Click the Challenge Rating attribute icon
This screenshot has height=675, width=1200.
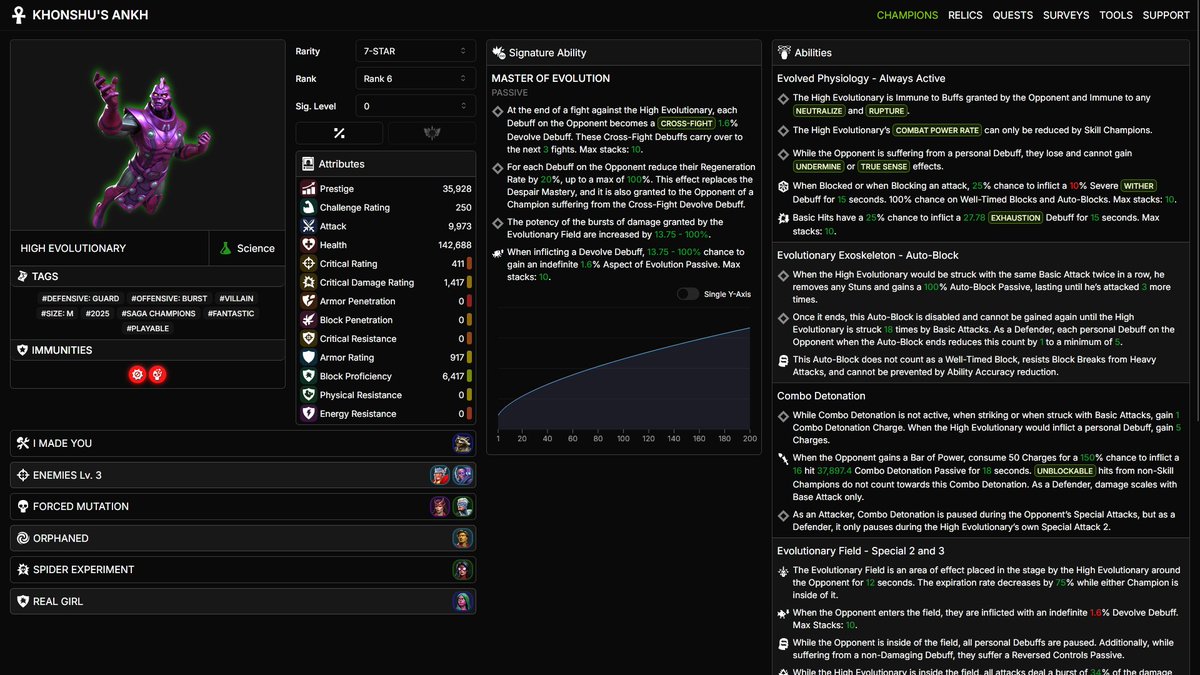309,207
